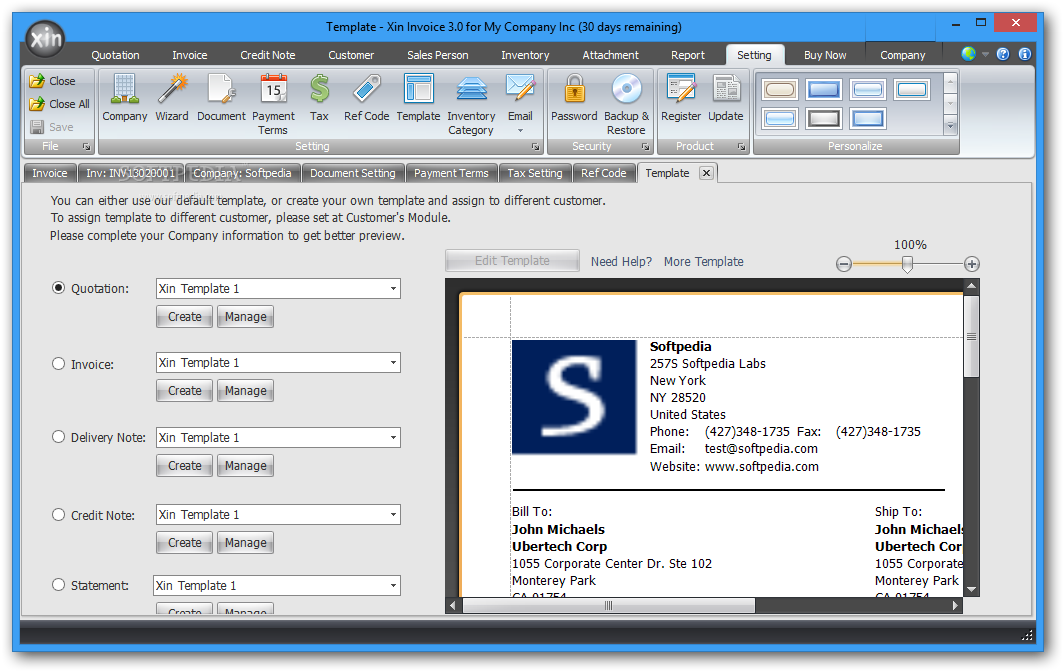This screenshot has height=672, width=1064.
Task: Click the Edit Template button
Action: click(512, 261)
